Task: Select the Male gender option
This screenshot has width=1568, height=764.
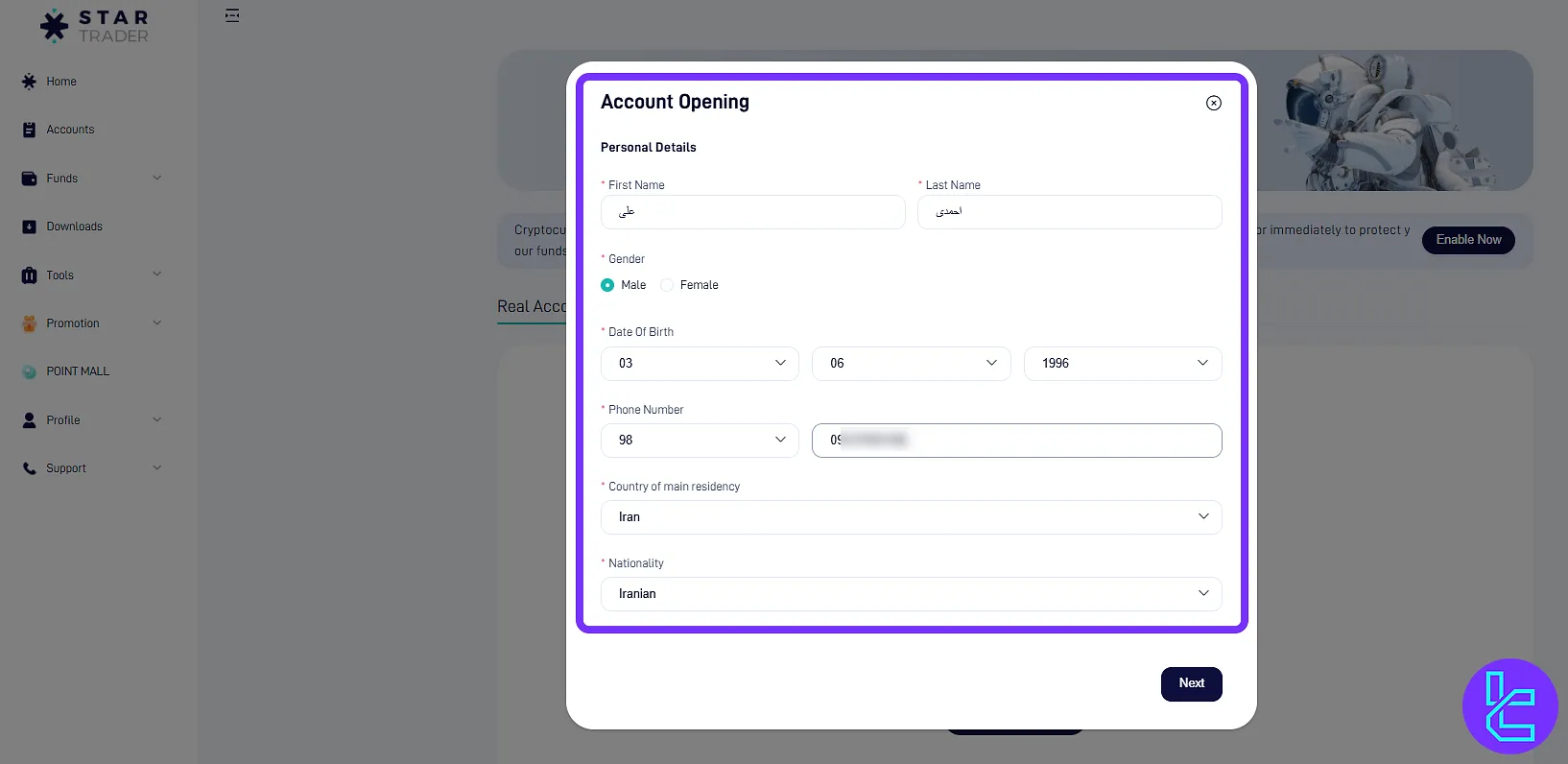Action: [x=607, y=285]
